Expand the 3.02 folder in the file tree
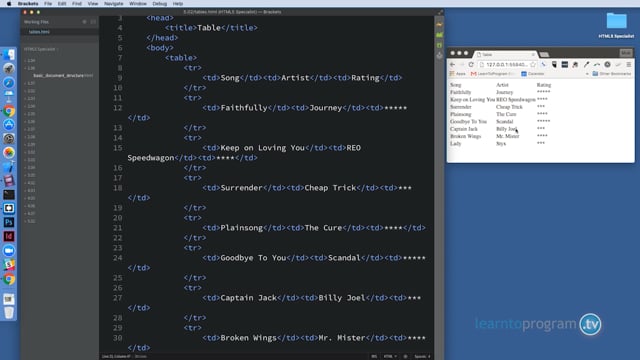The image size is (640, 360). pos(30,152)
